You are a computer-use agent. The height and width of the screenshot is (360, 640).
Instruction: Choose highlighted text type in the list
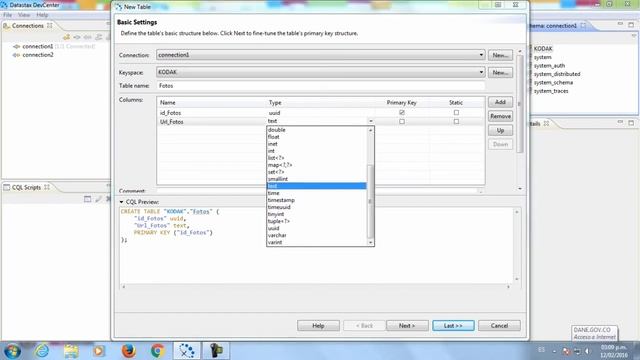click(x=317, y=186)
